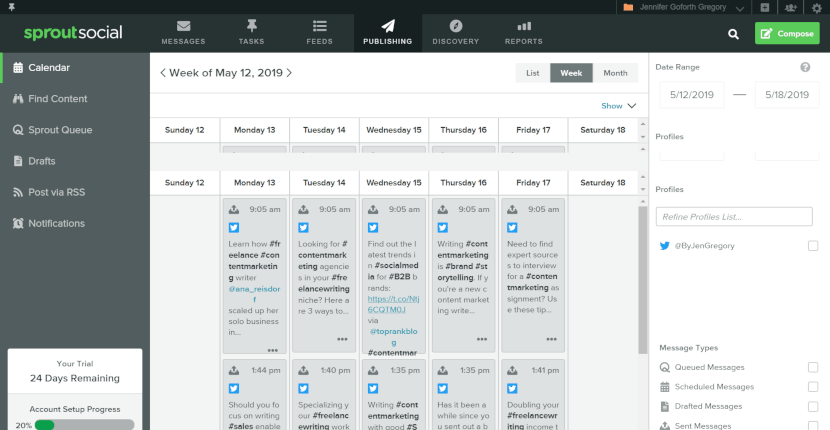Click the Twitter icon on Tuesday 9:05 am post
830x430 pixels.
(x=303, y=228)
